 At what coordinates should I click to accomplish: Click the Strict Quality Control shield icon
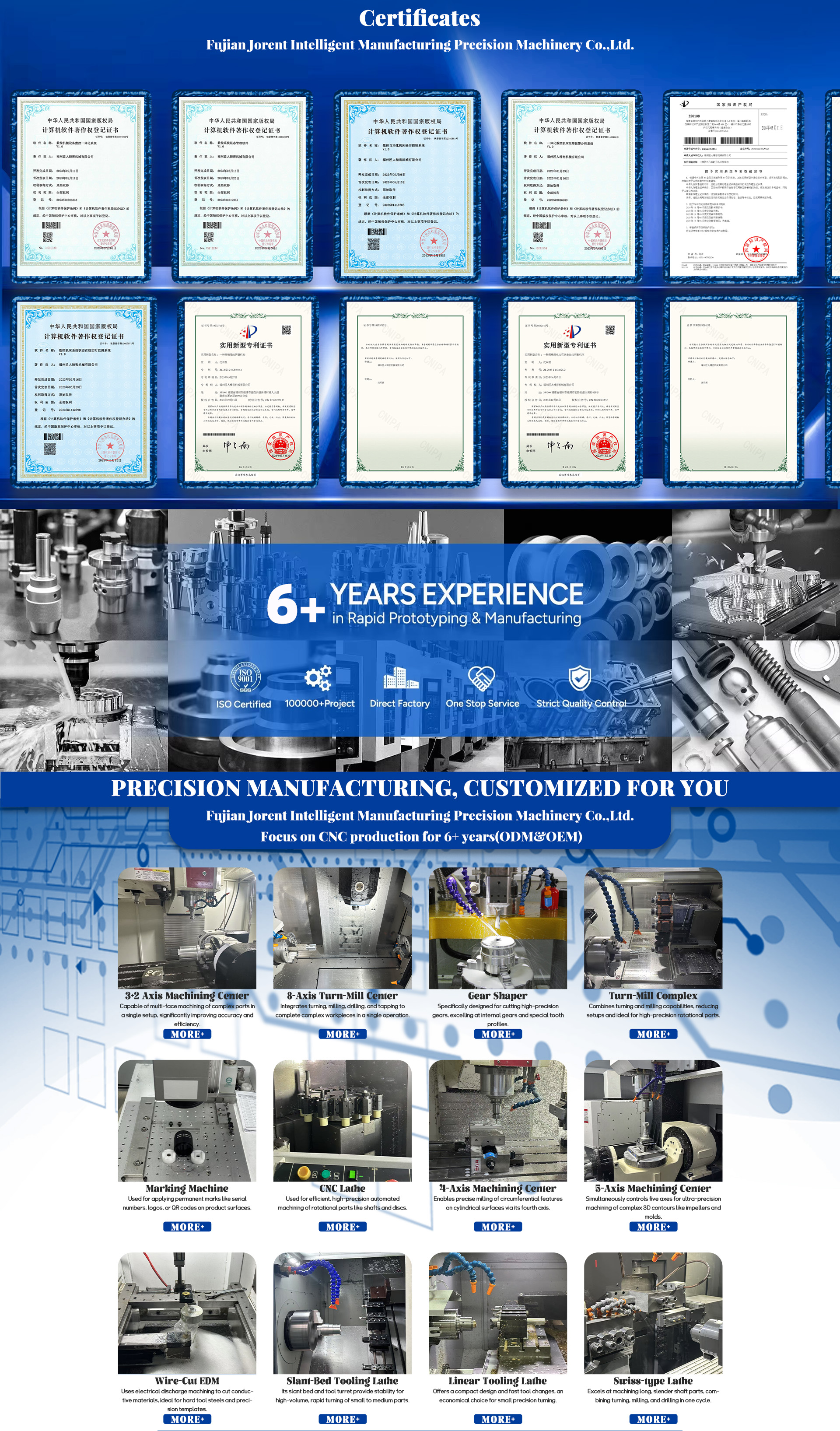[580, 678]
